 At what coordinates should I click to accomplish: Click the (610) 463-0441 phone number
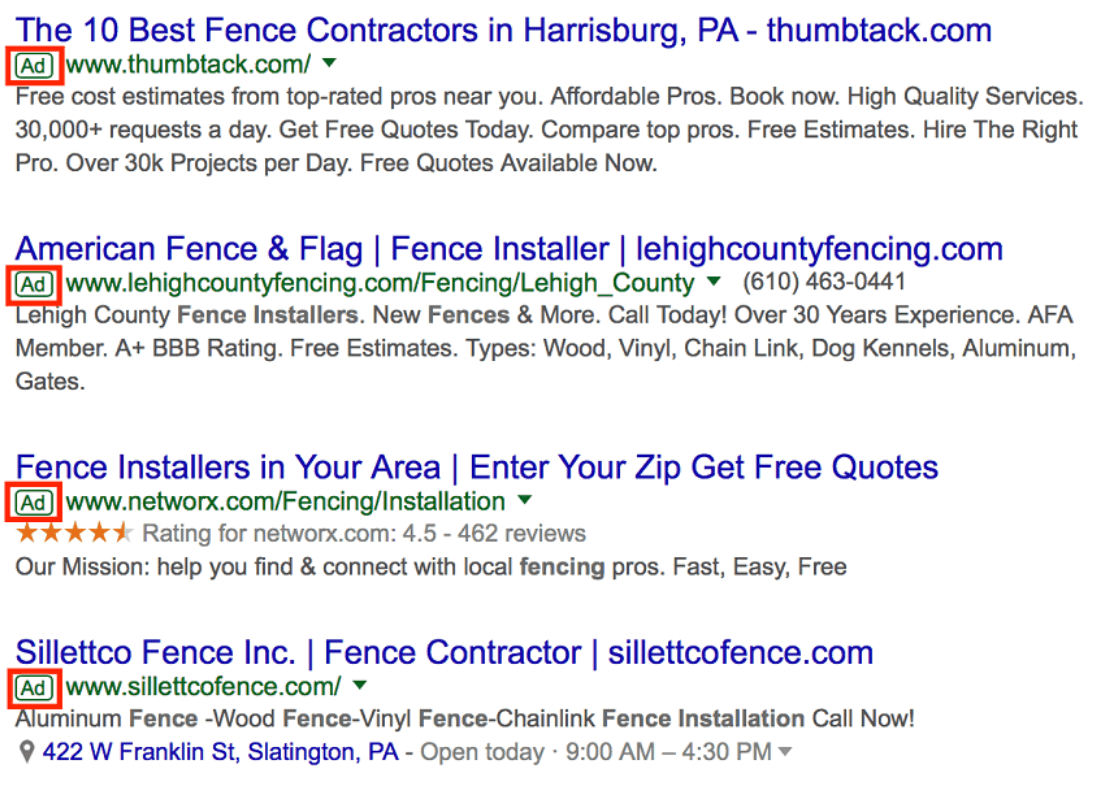click(x=824, y=283)
